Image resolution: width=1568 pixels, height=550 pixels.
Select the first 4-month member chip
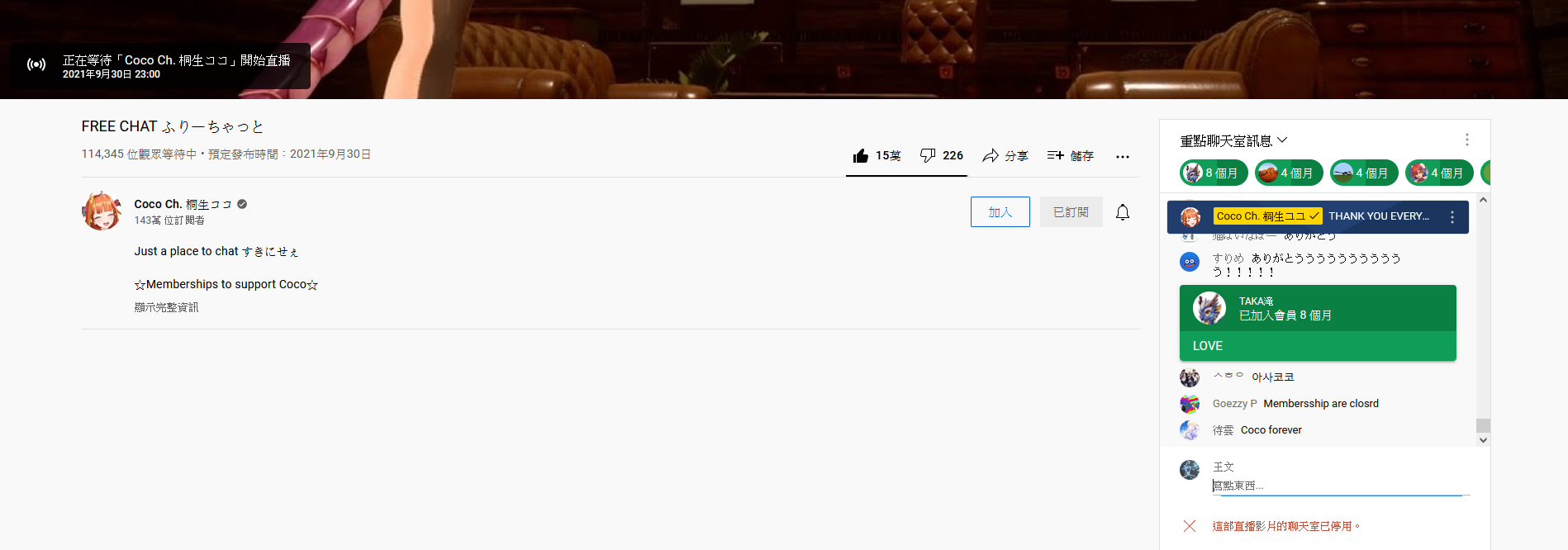click(1289, 173)
